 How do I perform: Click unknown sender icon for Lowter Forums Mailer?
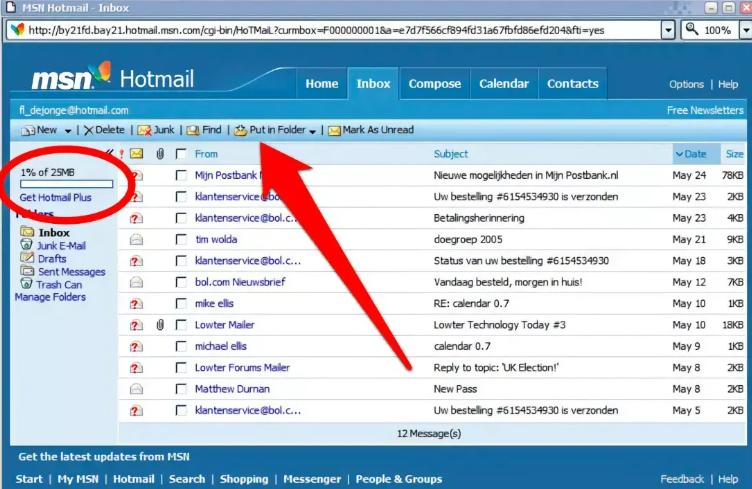136,368
